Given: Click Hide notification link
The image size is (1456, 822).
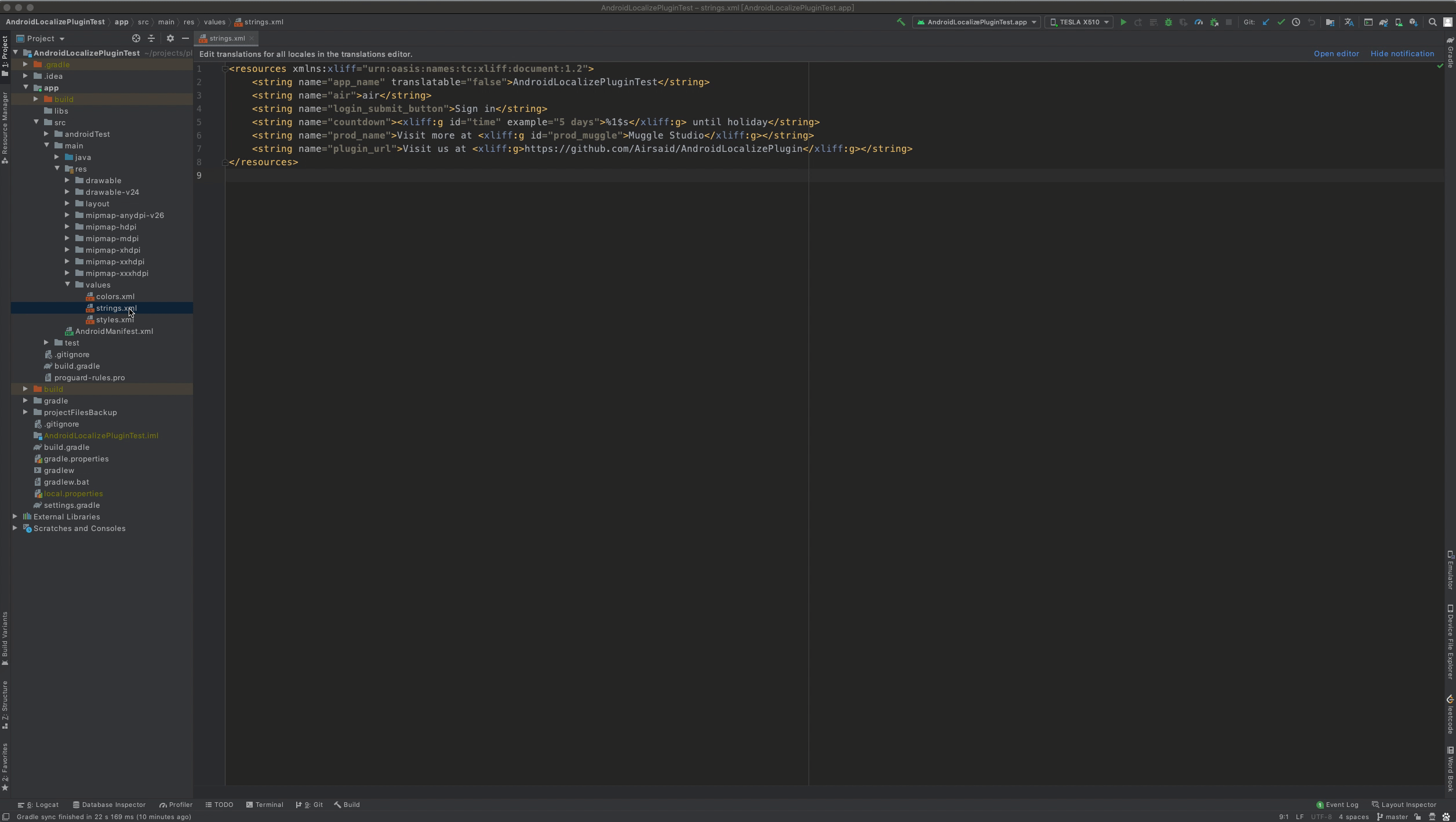Looking at the screenshot, I should [1402, 53].
